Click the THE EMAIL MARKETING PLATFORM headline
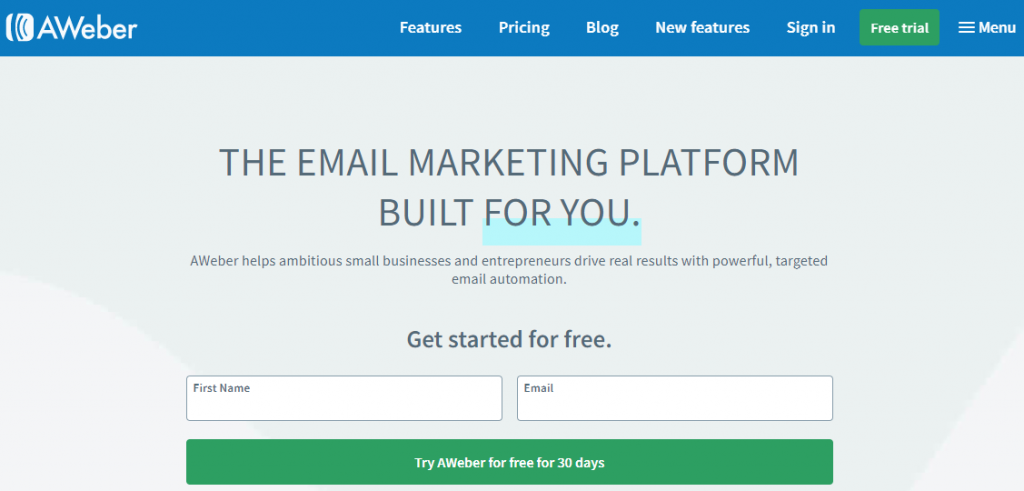 click(509, 163)
